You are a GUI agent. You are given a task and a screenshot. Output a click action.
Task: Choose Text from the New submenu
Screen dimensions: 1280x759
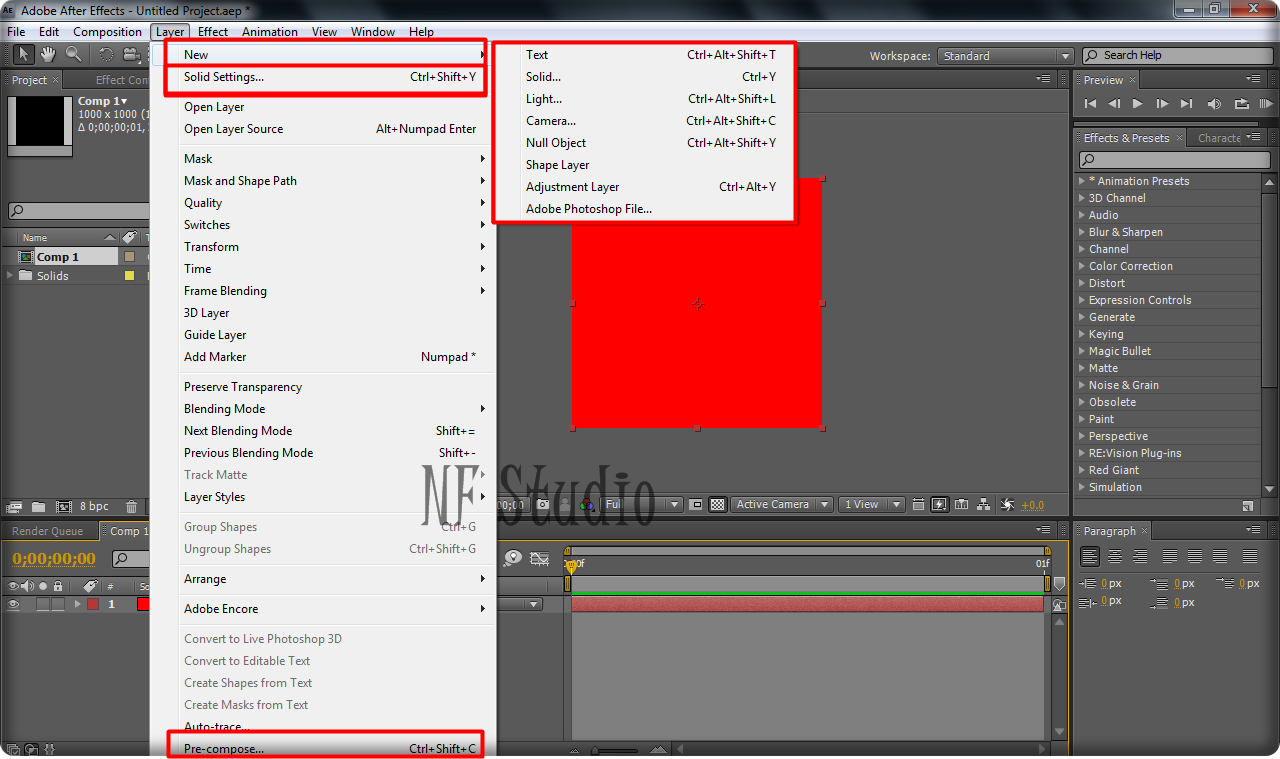[537, 55]
